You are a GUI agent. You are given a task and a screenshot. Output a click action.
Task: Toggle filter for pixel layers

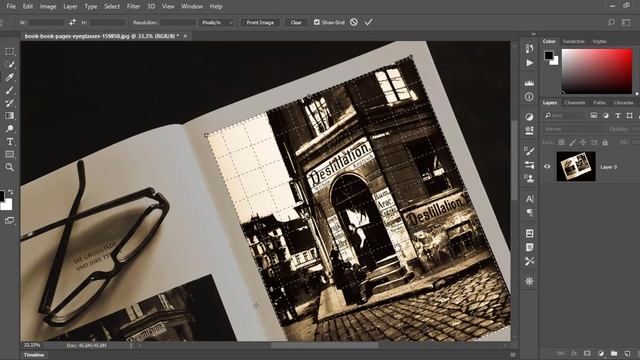tap(594, 116)
